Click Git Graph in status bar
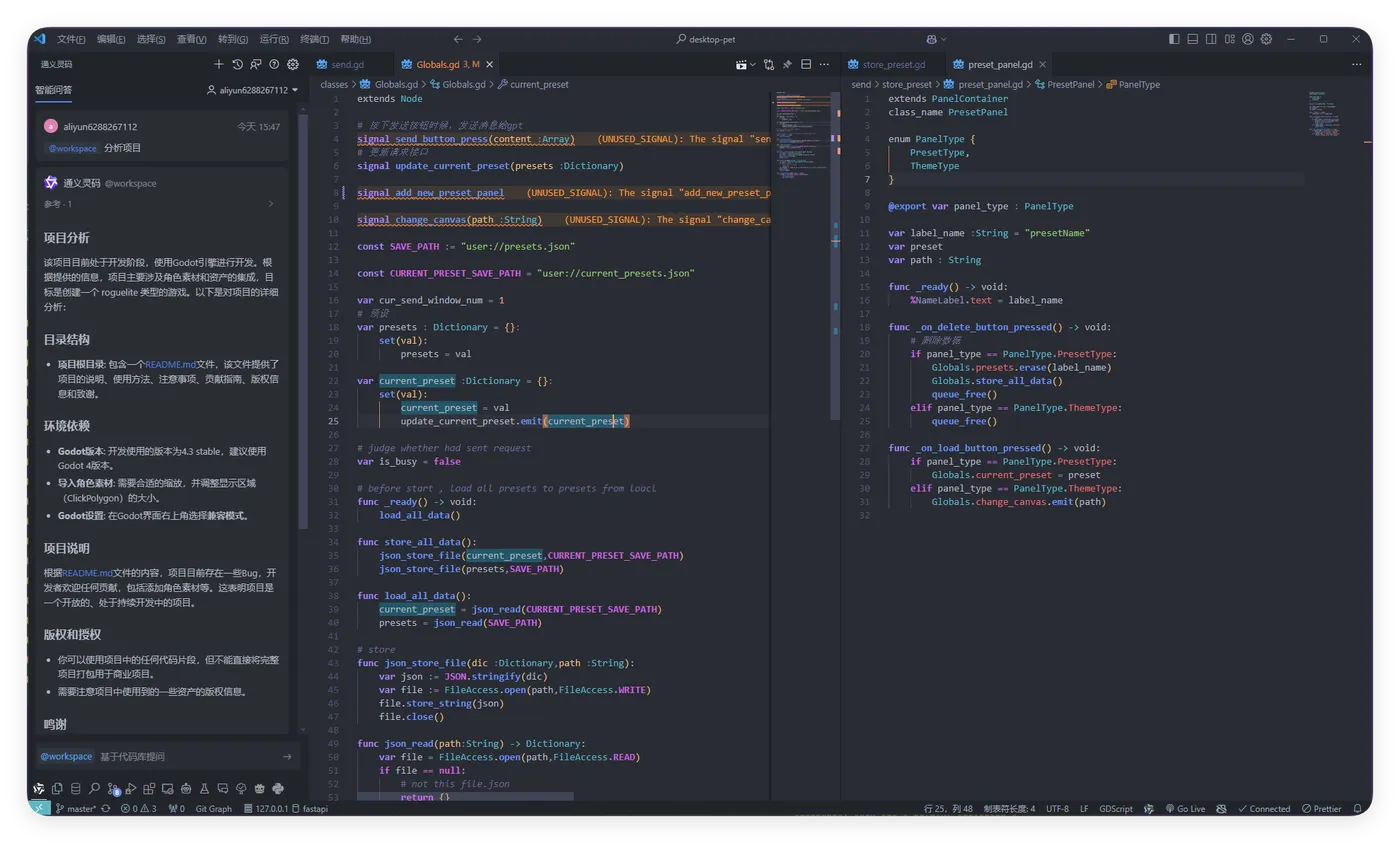The width and height of the screenshot is (1400, 843). 213,808
